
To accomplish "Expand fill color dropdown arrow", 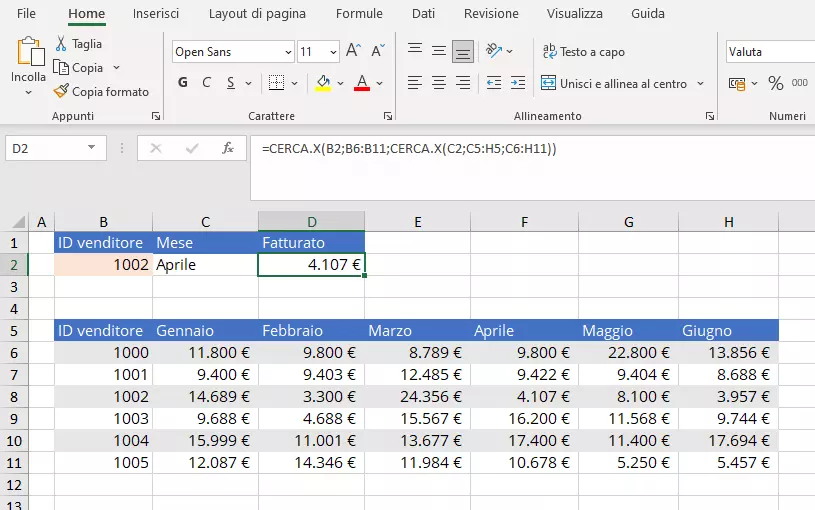I will 340,83.
